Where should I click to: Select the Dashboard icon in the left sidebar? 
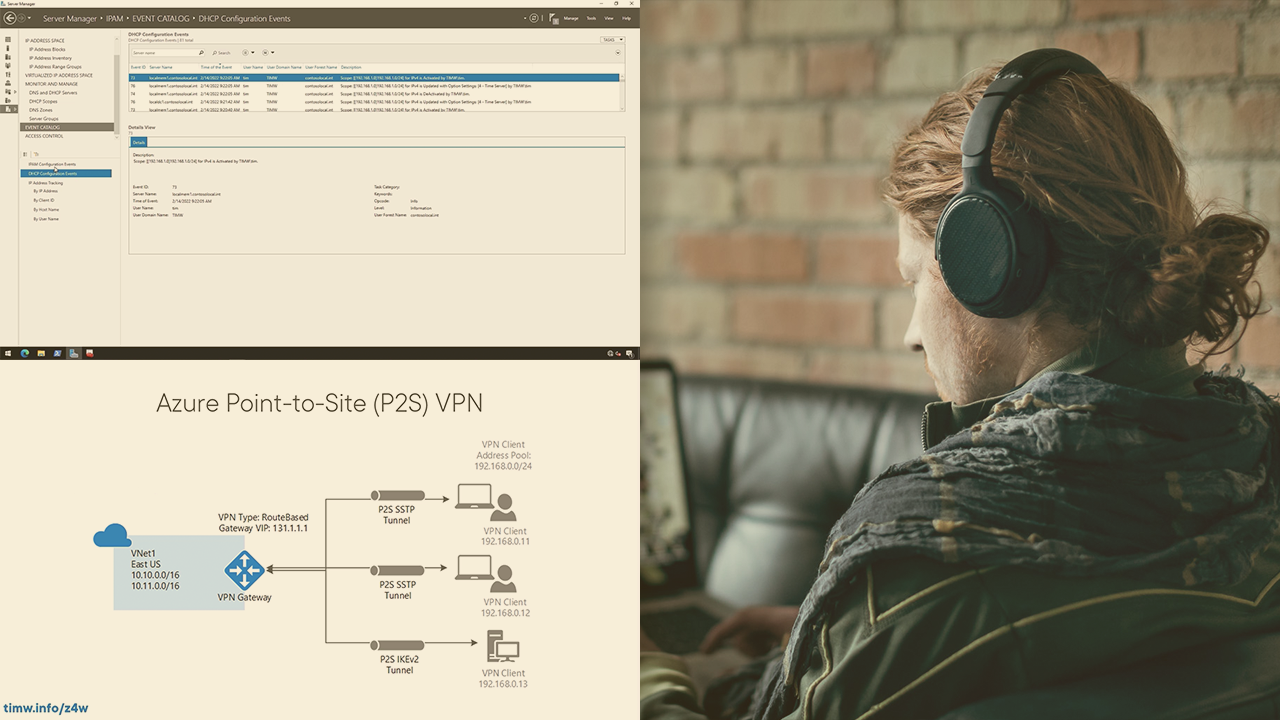click(8, 41)
